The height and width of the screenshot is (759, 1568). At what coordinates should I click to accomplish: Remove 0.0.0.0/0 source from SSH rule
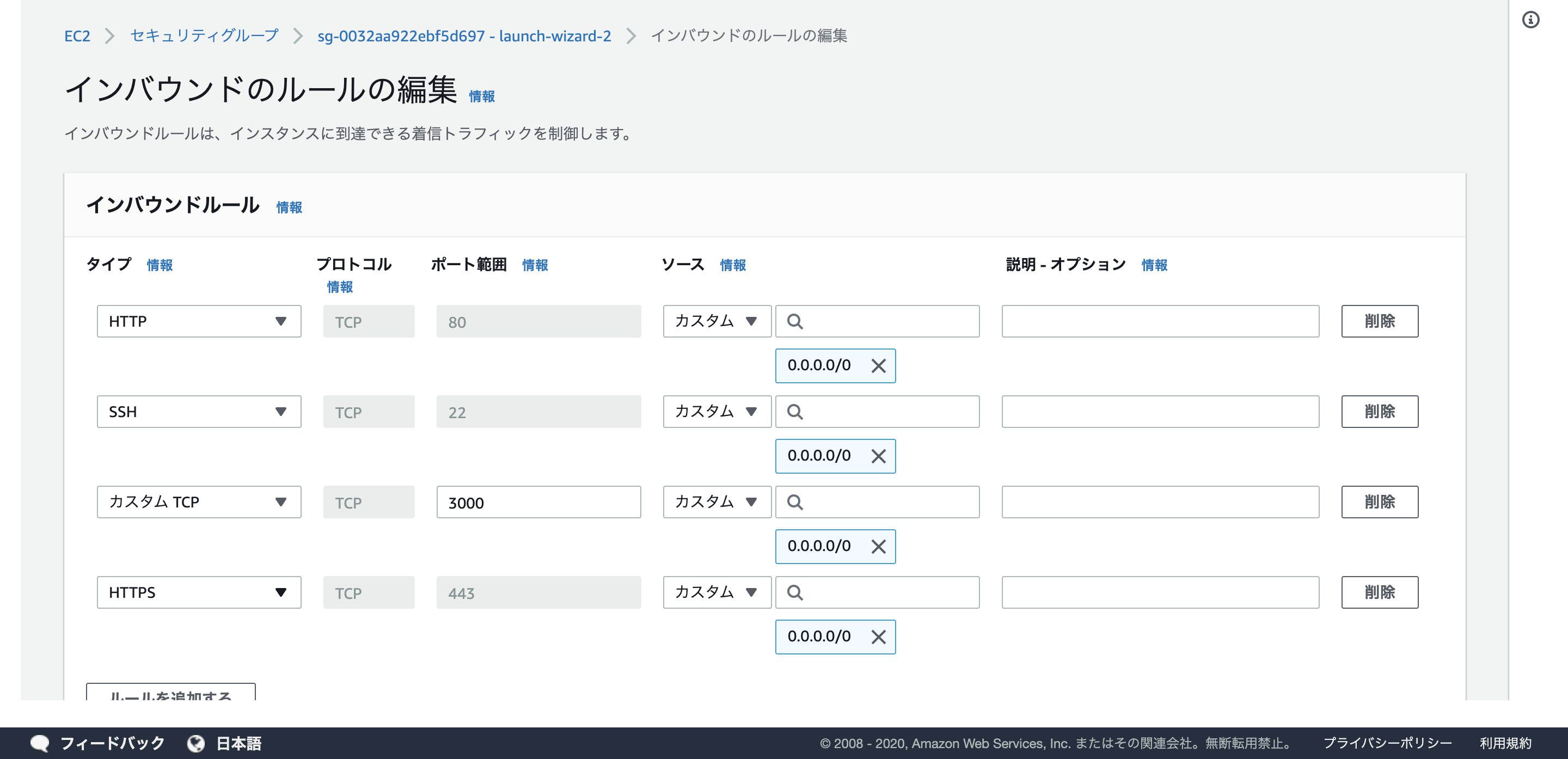tap(878, 456)
